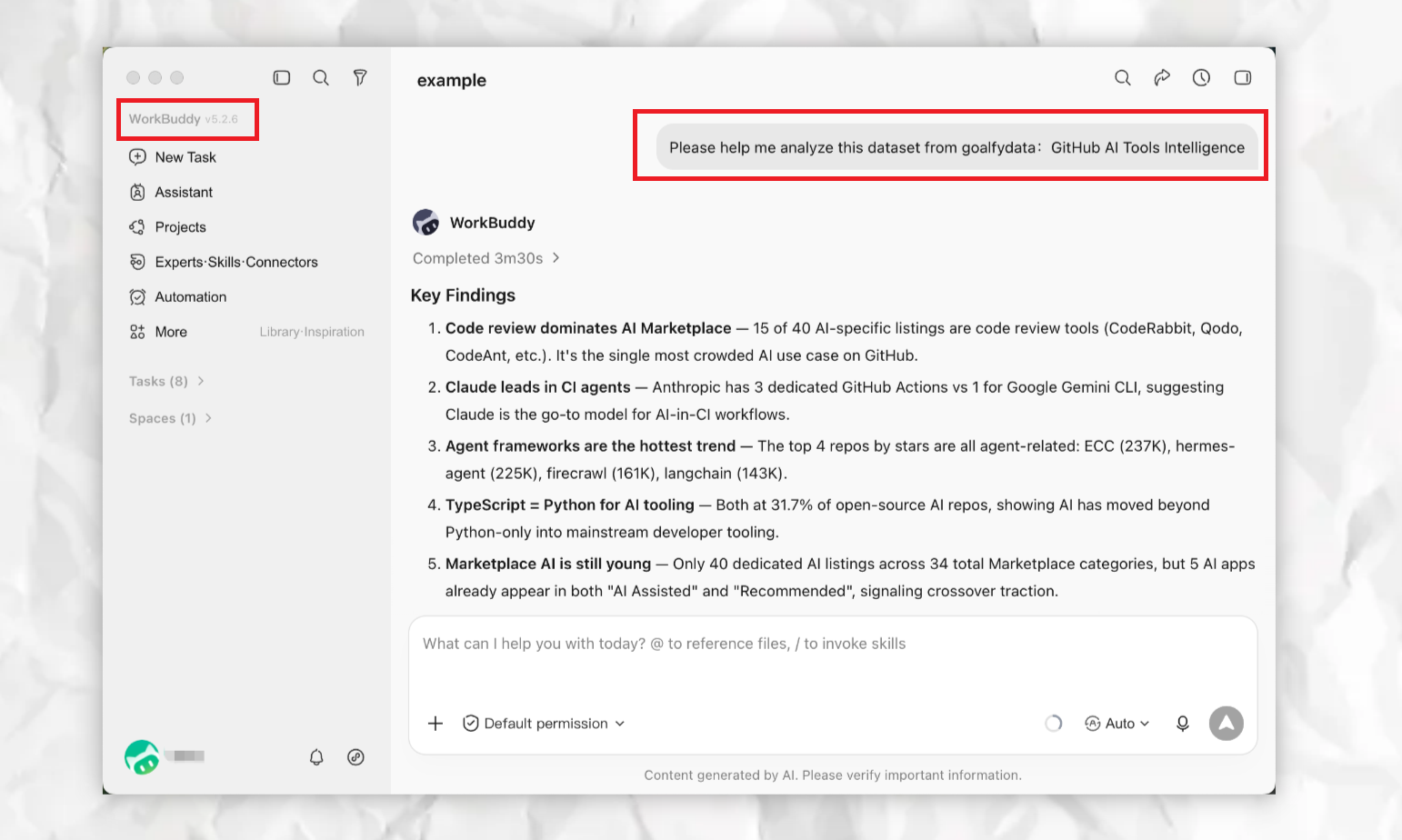Click the More grid icon

tap(137, 332)
